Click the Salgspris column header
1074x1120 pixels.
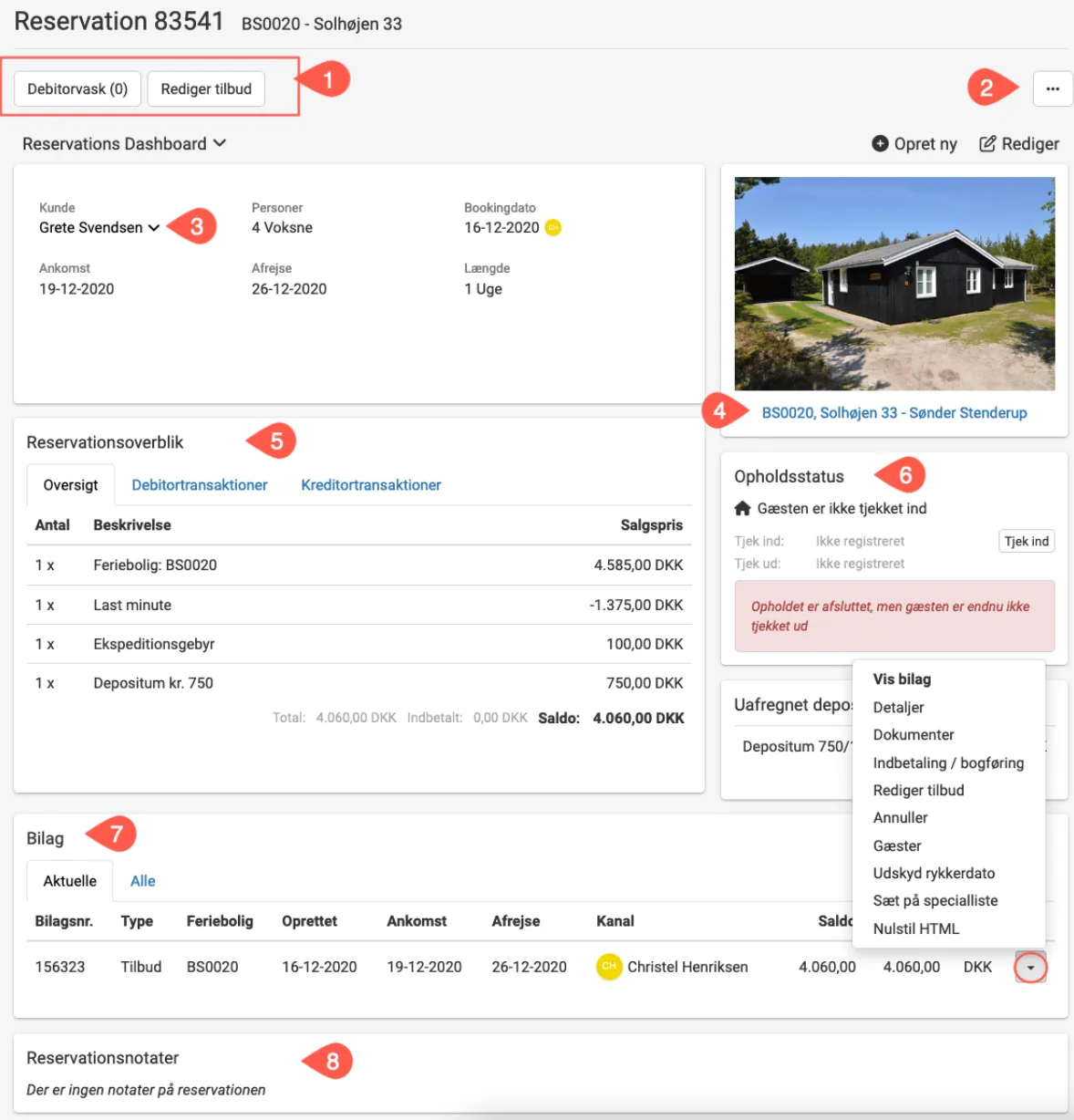[x=651, y=526]
